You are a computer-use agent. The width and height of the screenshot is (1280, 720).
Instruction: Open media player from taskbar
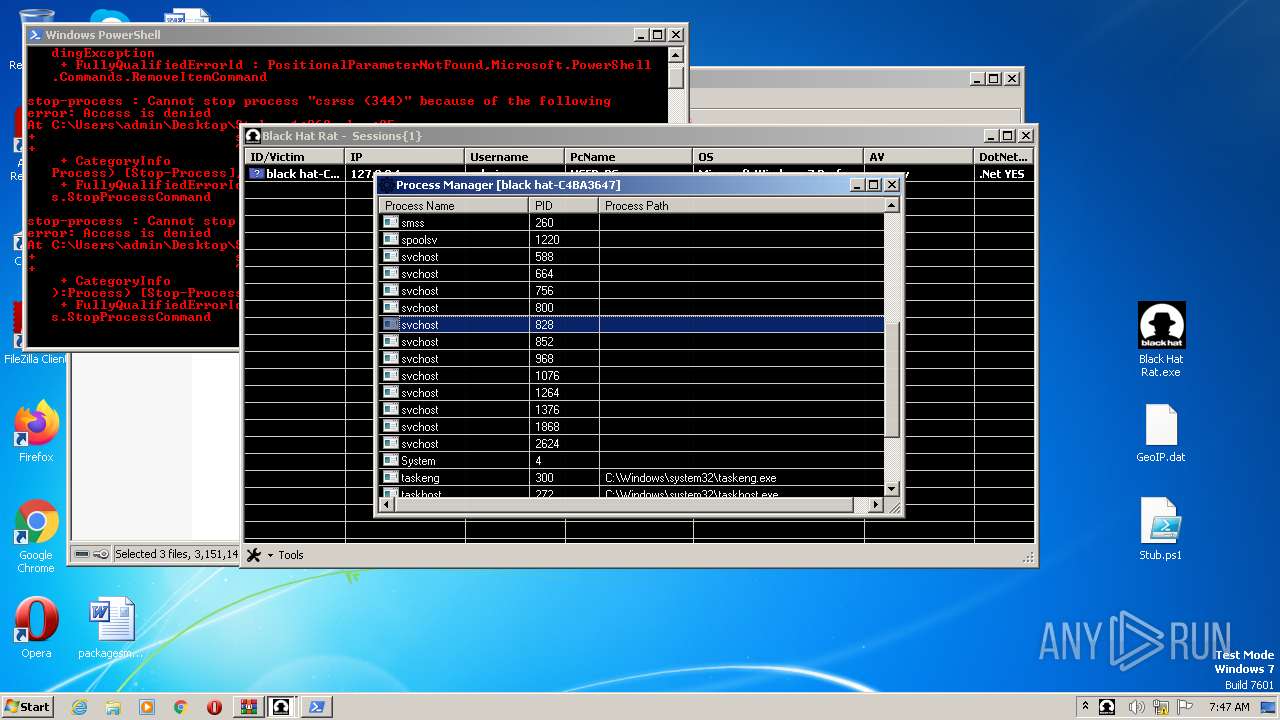(147, 707)
